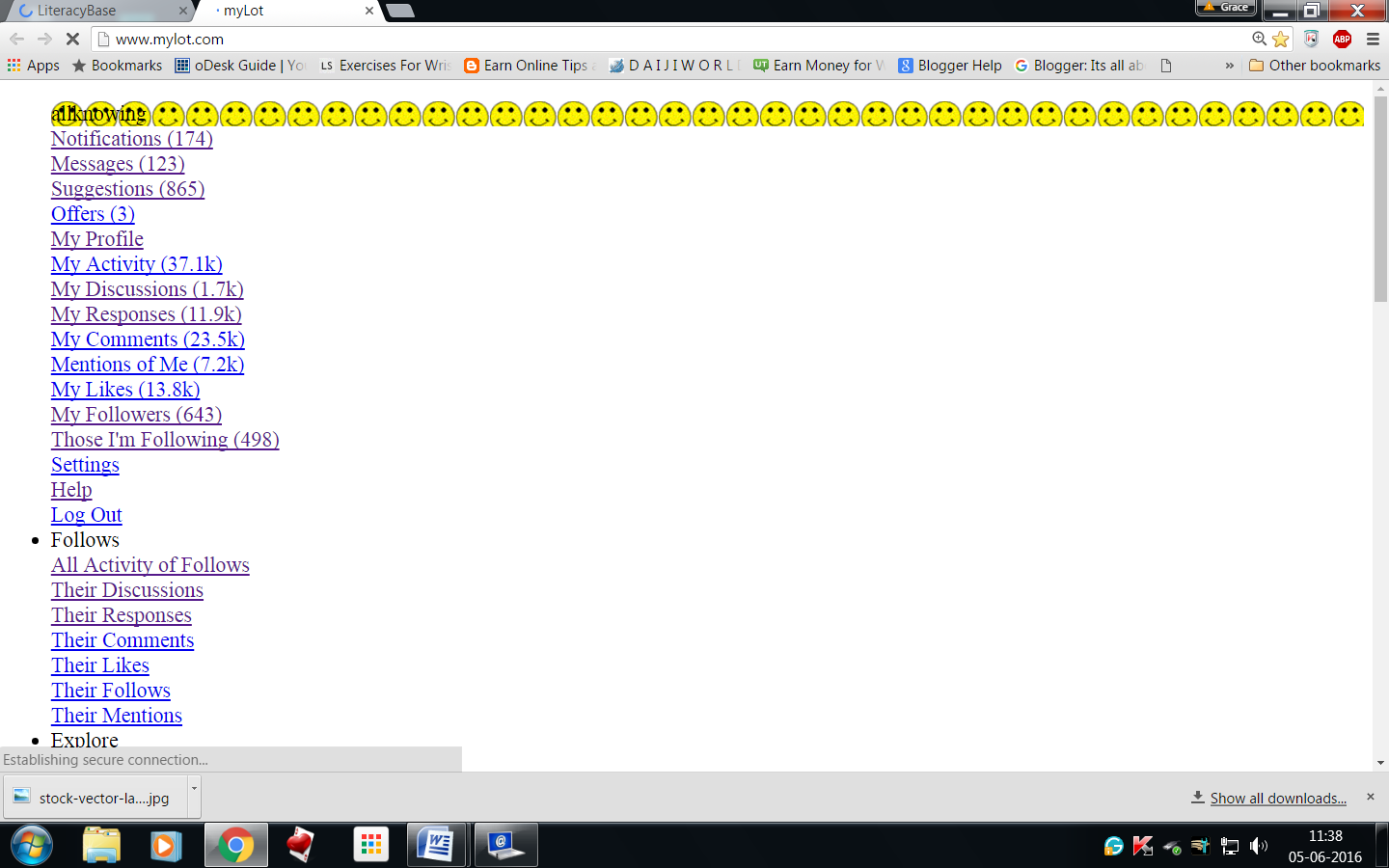Click the browser back arrow
1389x868 pixels.
click(16, 40)
